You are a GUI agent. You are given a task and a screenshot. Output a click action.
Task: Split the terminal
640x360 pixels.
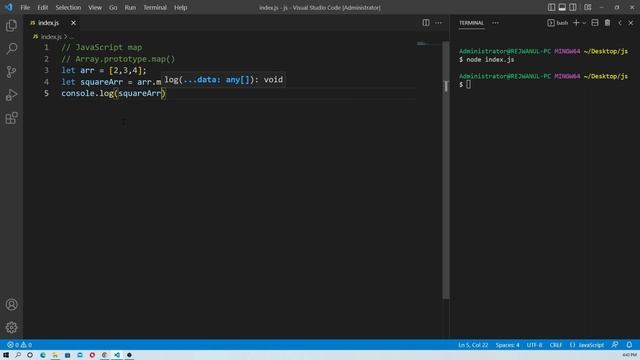[595, 23]
